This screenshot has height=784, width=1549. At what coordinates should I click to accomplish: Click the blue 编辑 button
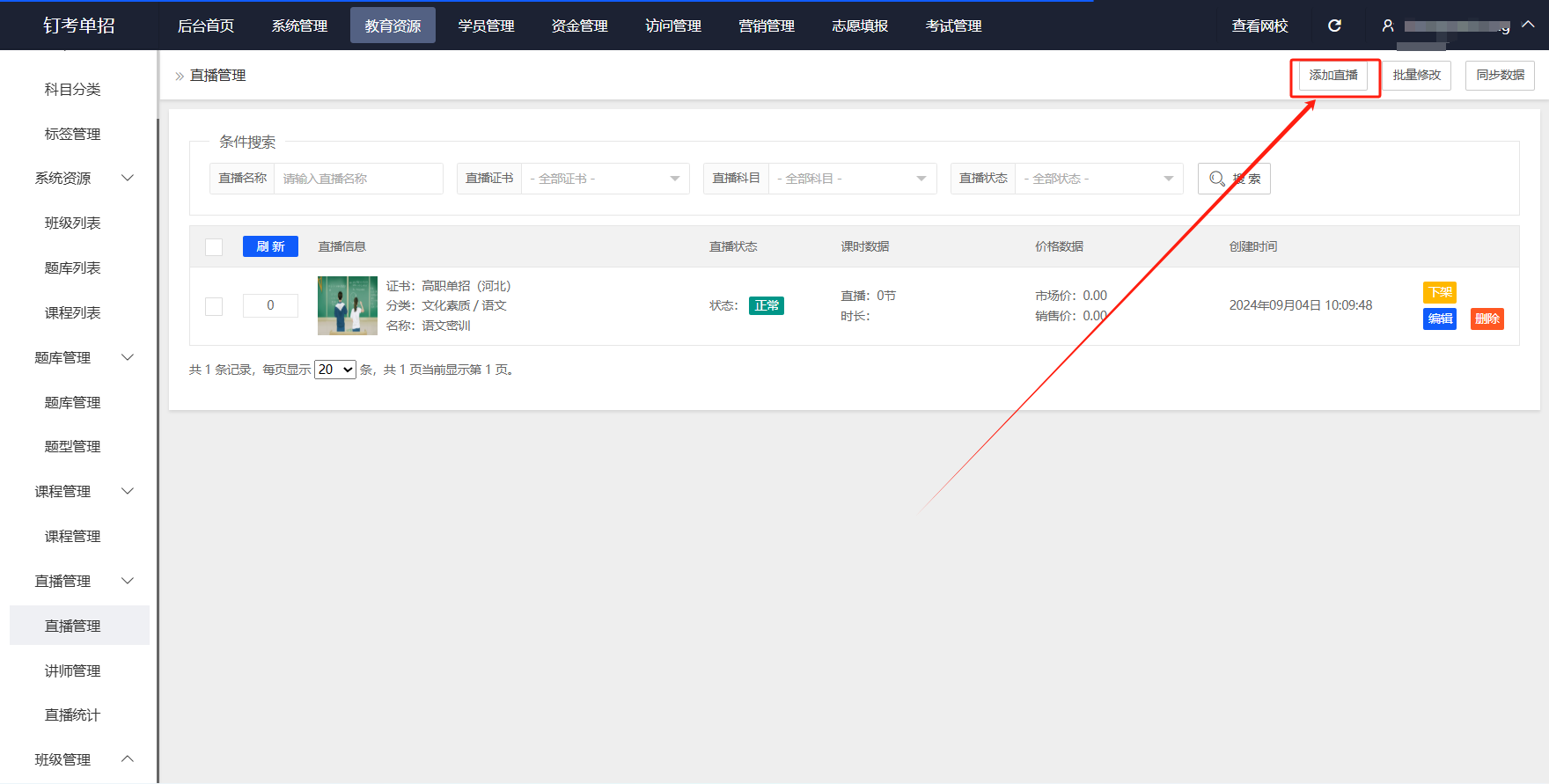click(1439, 319)
